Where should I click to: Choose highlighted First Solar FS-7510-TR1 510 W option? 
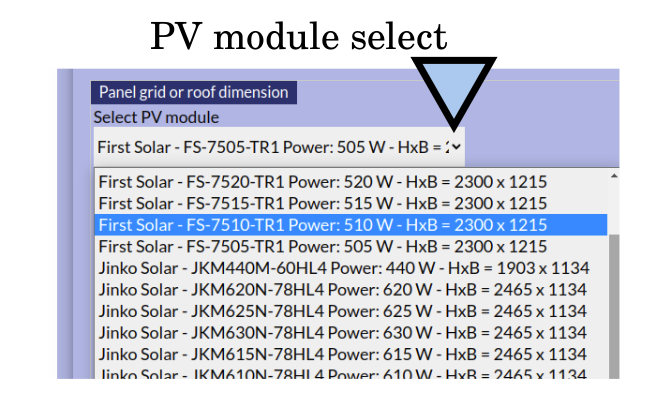(x=351, y=225)
